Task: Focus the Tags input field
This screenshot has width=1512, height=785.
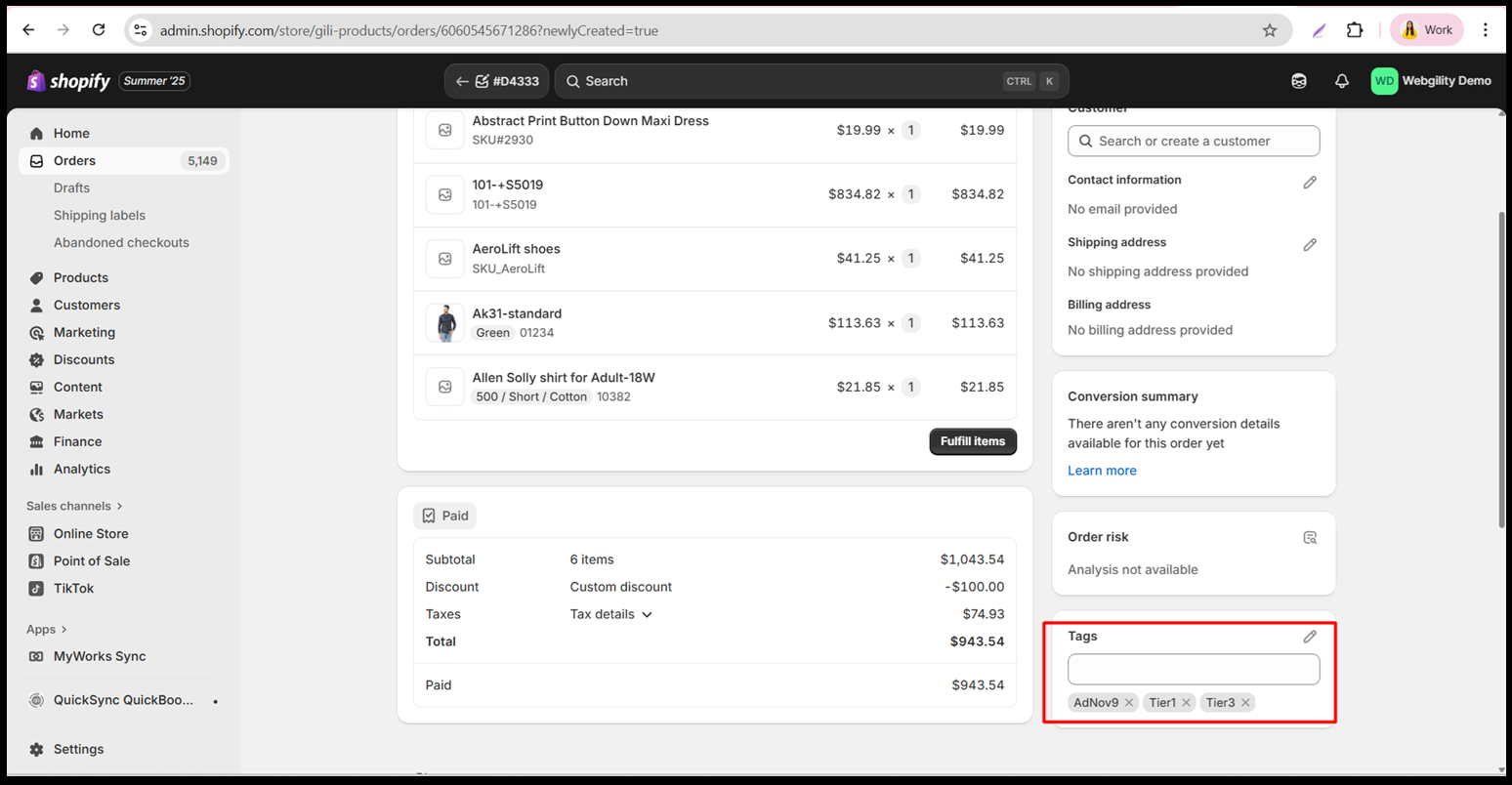Action: (1193, 670)
